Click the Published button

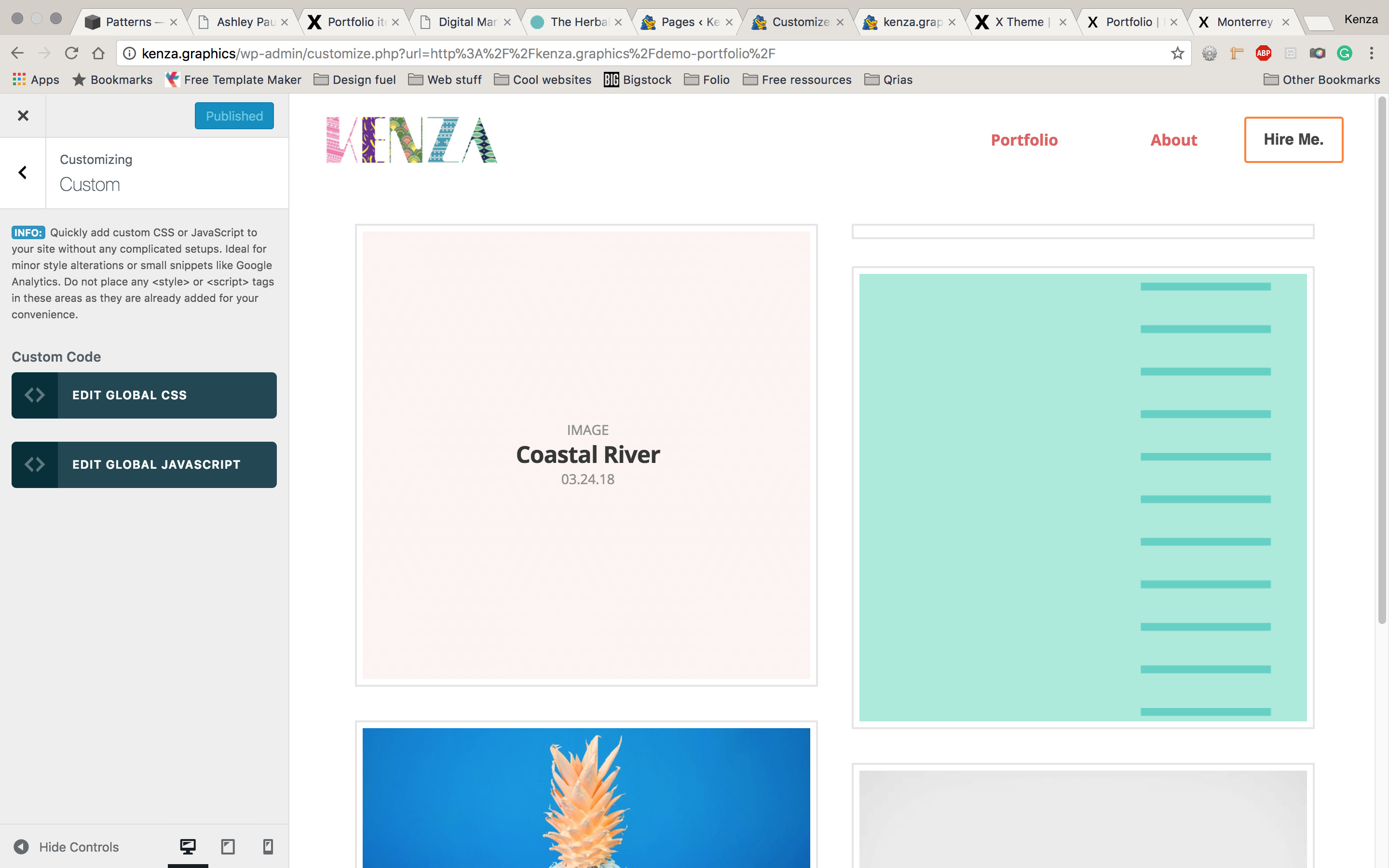234,116
